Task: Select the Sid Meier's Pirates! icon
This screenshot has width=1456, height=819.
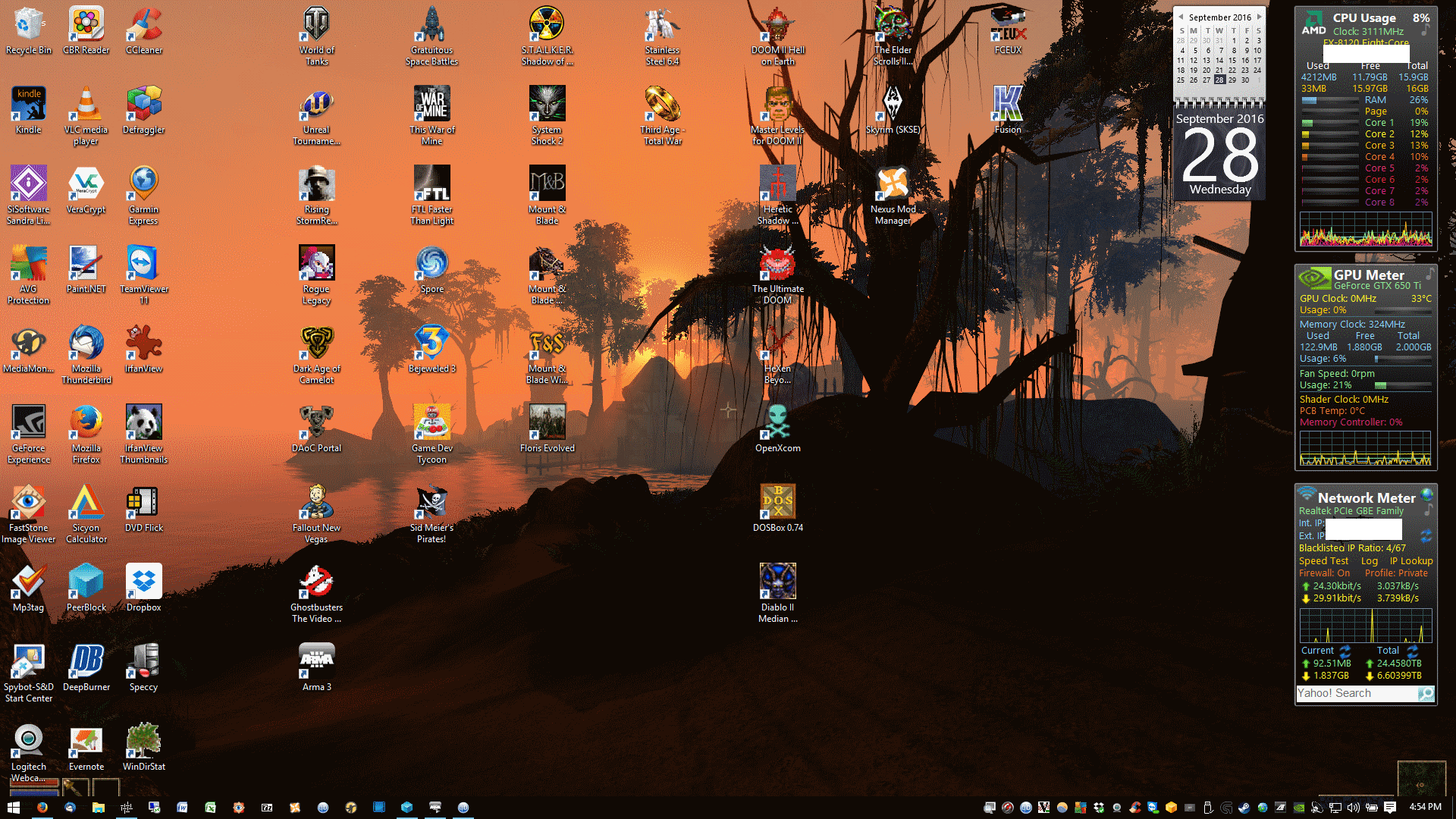Action: tap(431, 514)
